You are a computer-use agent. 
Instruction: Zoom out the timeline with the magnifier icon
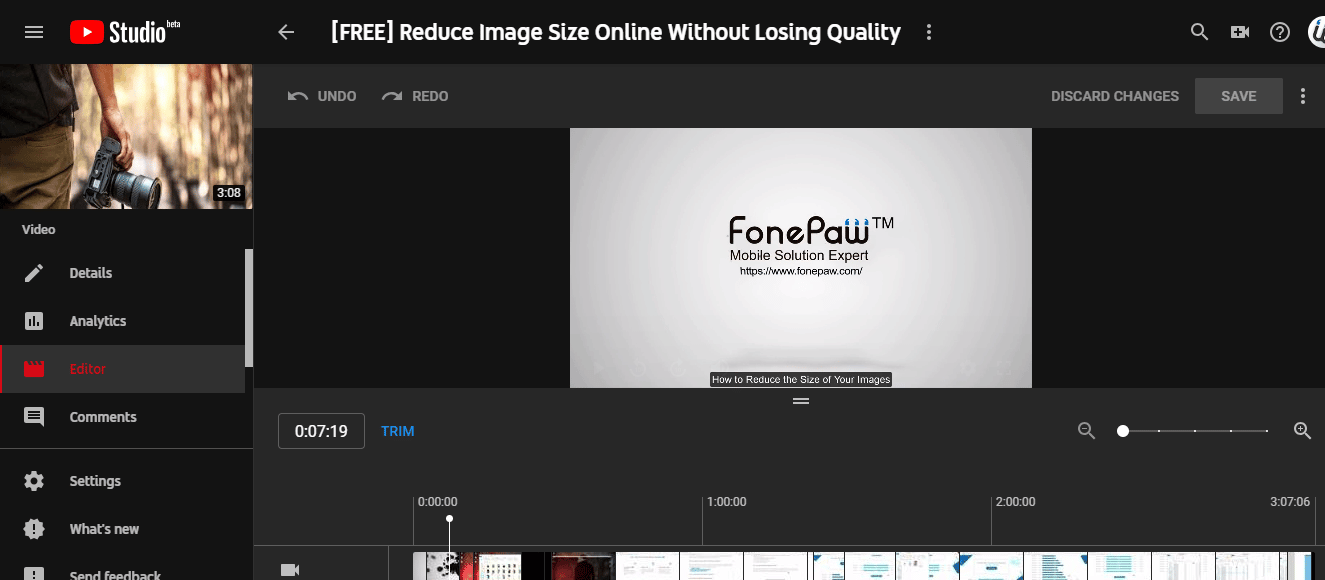[1086, 430]
